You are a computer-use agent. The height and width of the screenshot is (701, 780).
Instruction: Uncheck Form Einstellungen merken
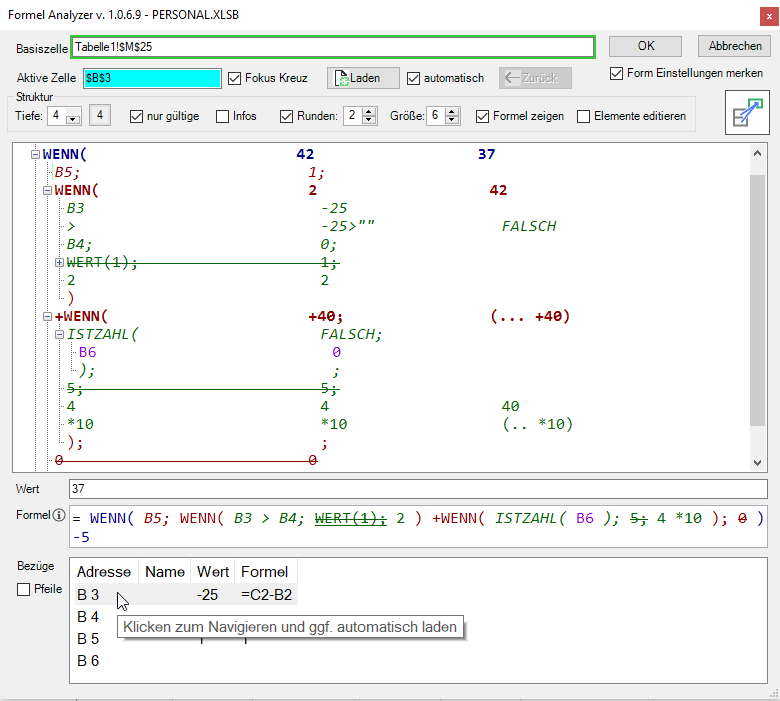pos(616,73)
